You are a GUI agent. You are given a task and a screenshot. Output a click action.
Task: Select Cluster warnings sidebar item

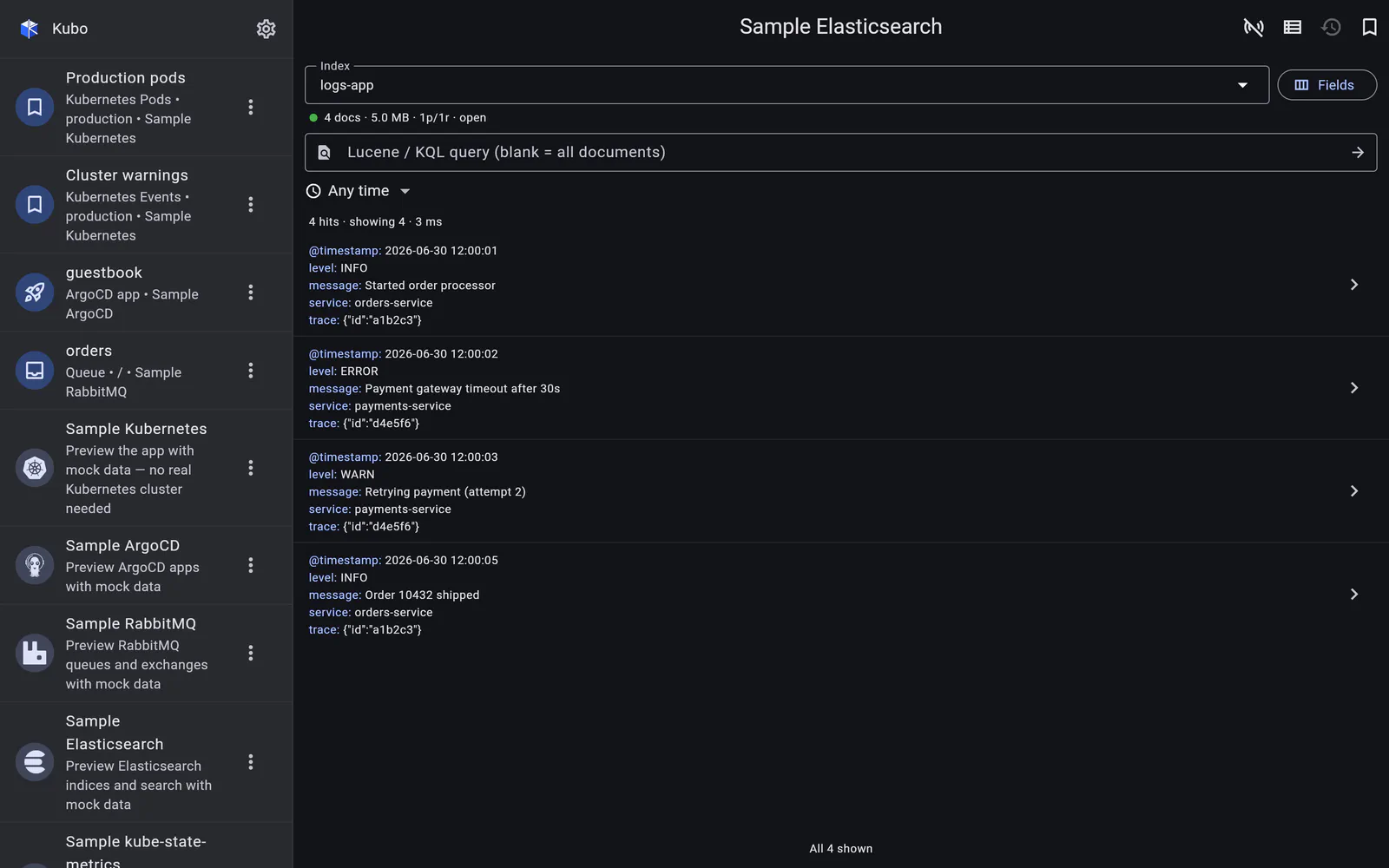pyautogui.click(x=147, y=204)
